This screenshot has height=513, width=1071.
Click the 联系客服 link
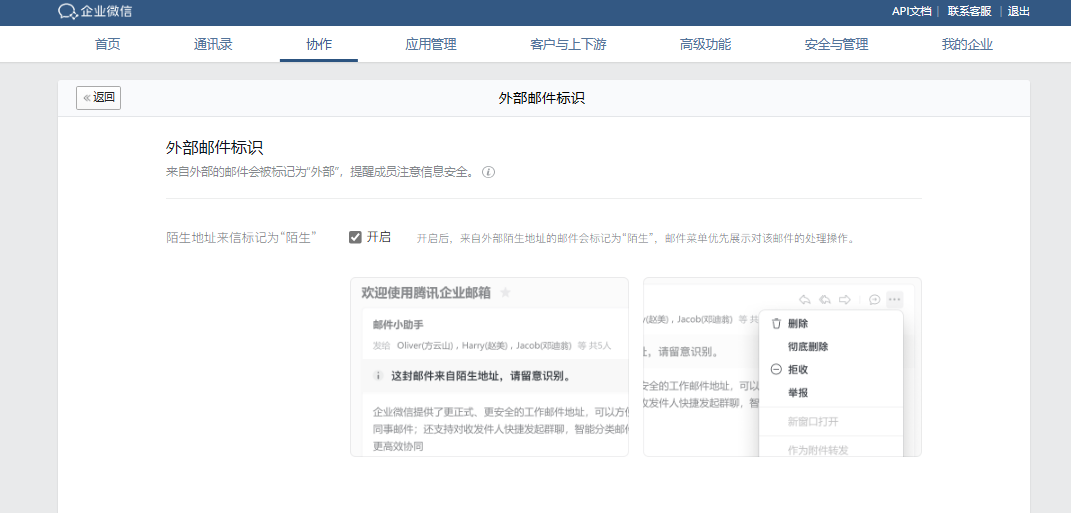click(x=969, y=11)
